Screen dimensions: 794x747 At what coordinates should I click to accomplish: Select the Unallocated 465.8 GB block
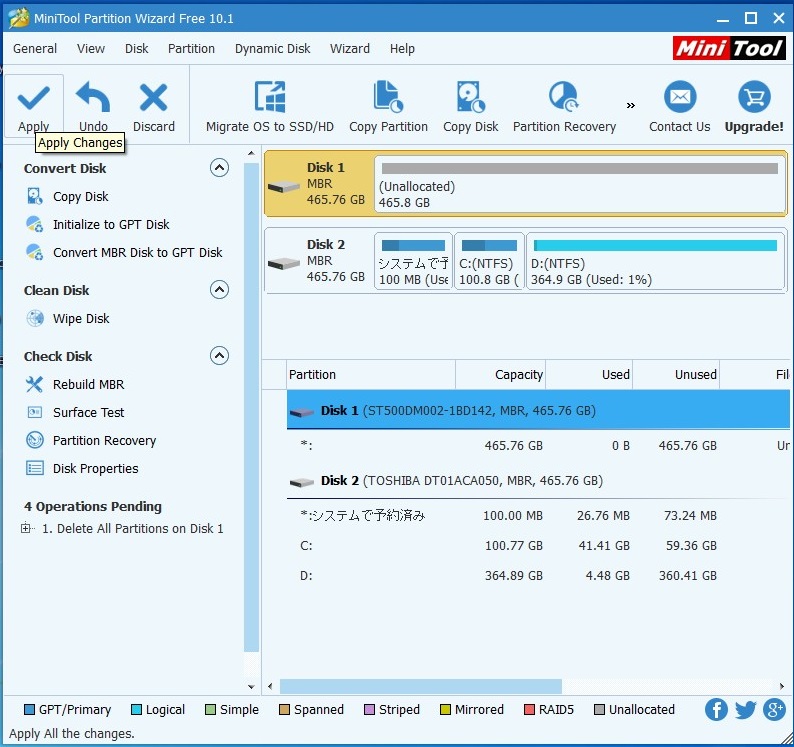click(x=580, y=184)
